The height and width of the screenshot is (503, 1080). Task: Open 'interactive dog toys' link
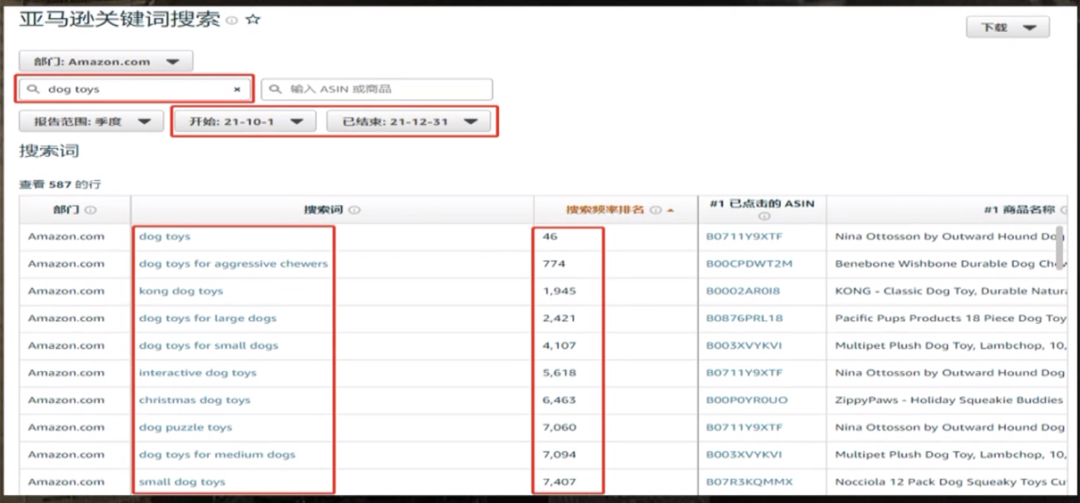pos(198,373)
